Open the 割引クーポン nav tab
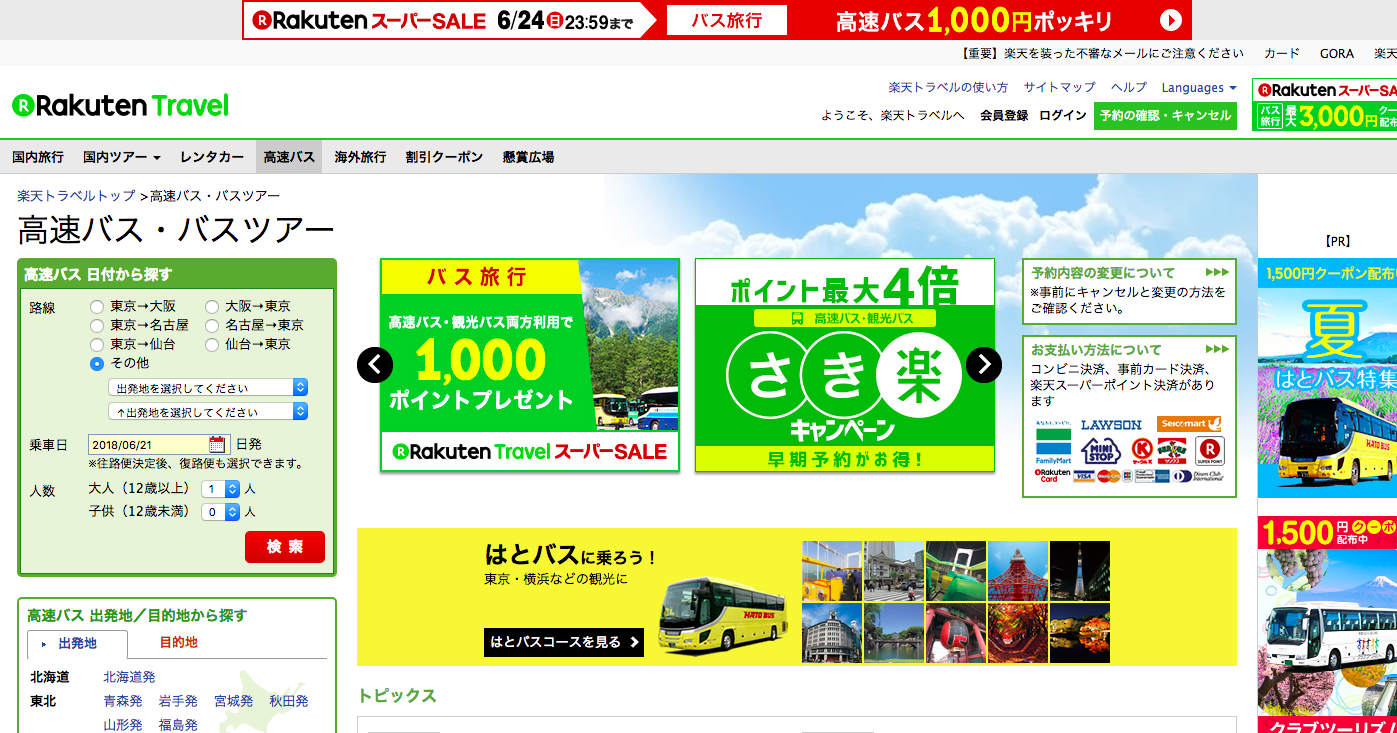 pos(444,157)
